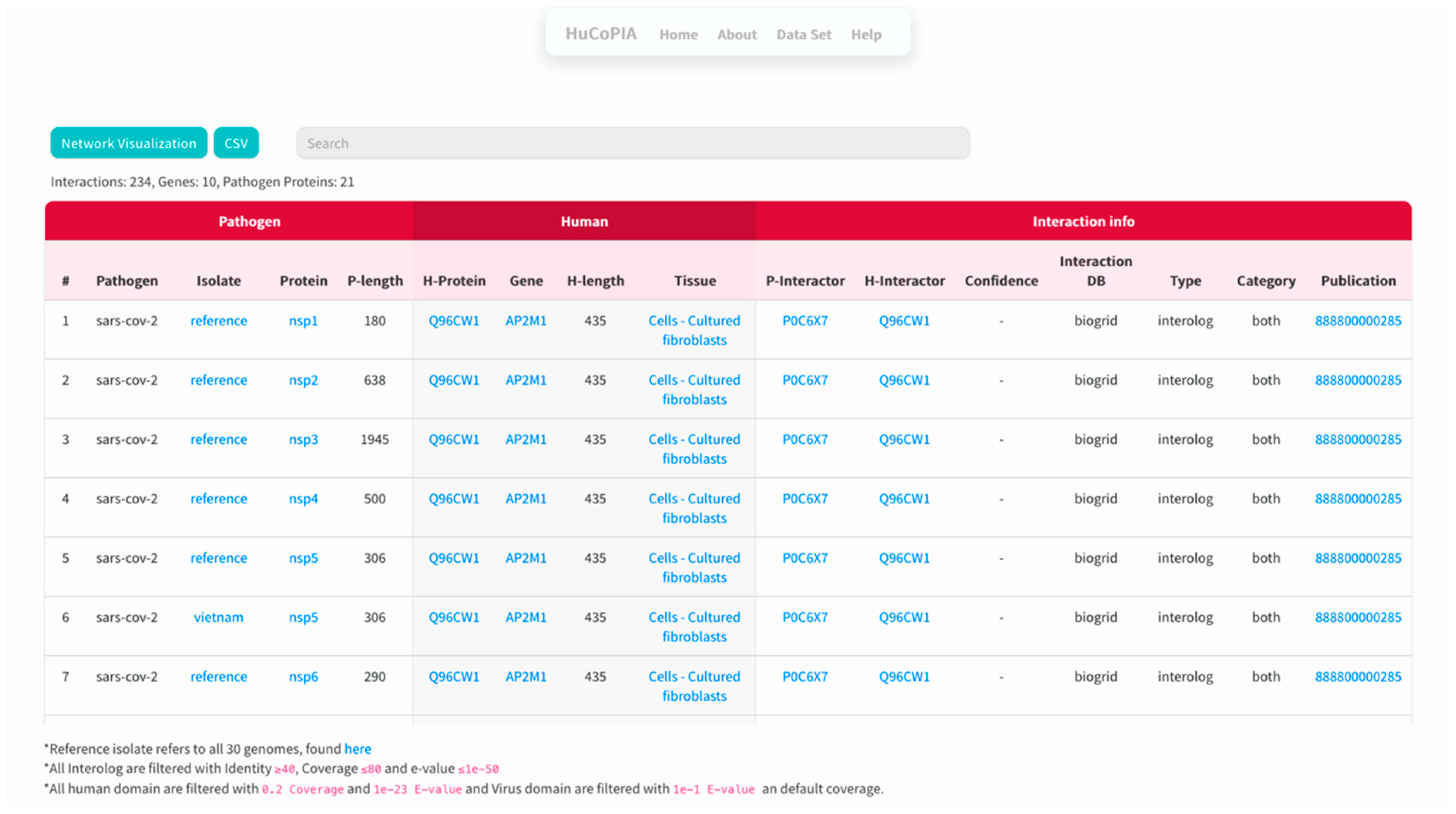Open the Home menu item
1456x814 pixels.
[678, 35]
